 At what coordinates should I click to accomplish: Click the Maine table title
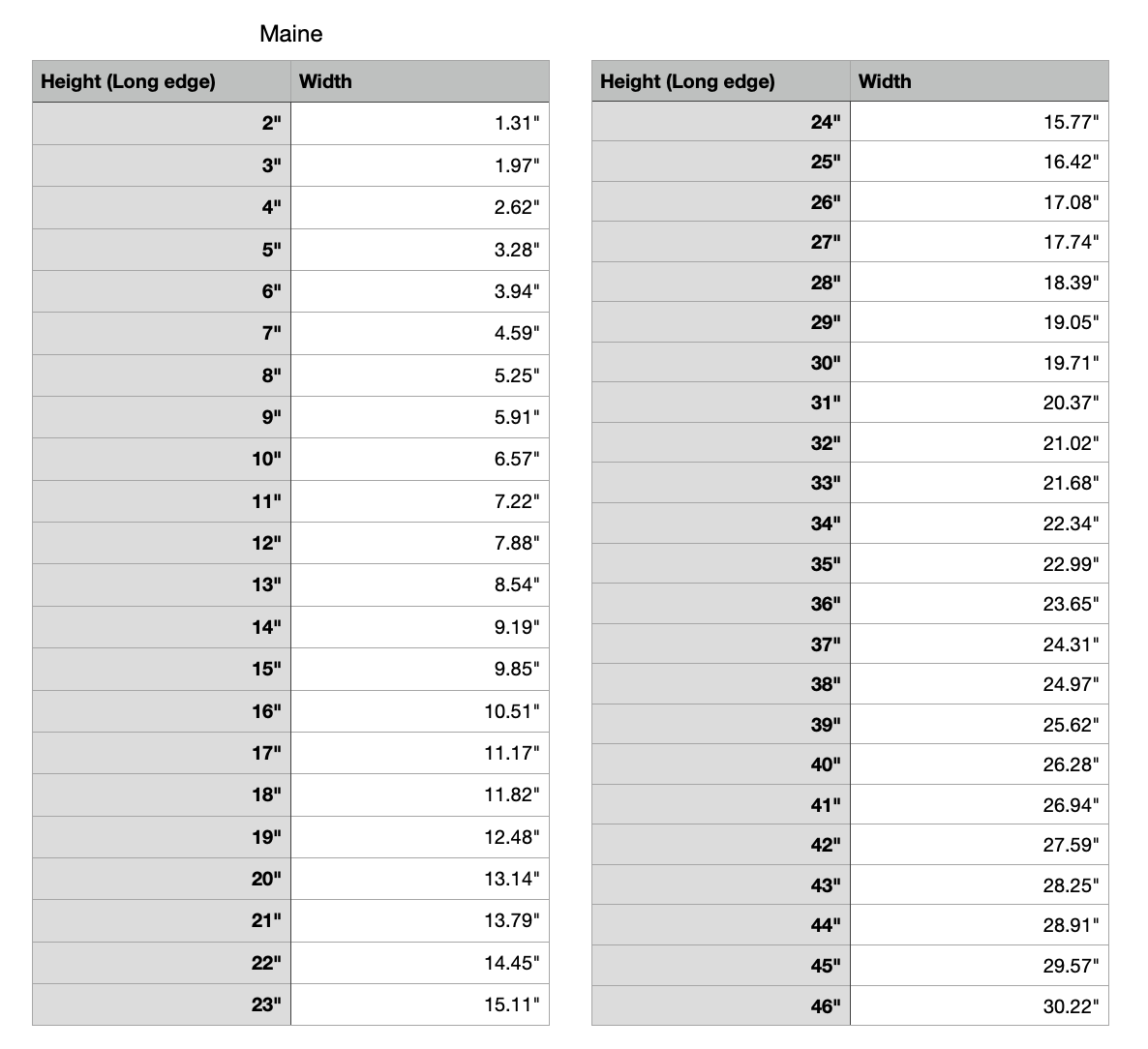pyautogui.click(x=290, y=34)
